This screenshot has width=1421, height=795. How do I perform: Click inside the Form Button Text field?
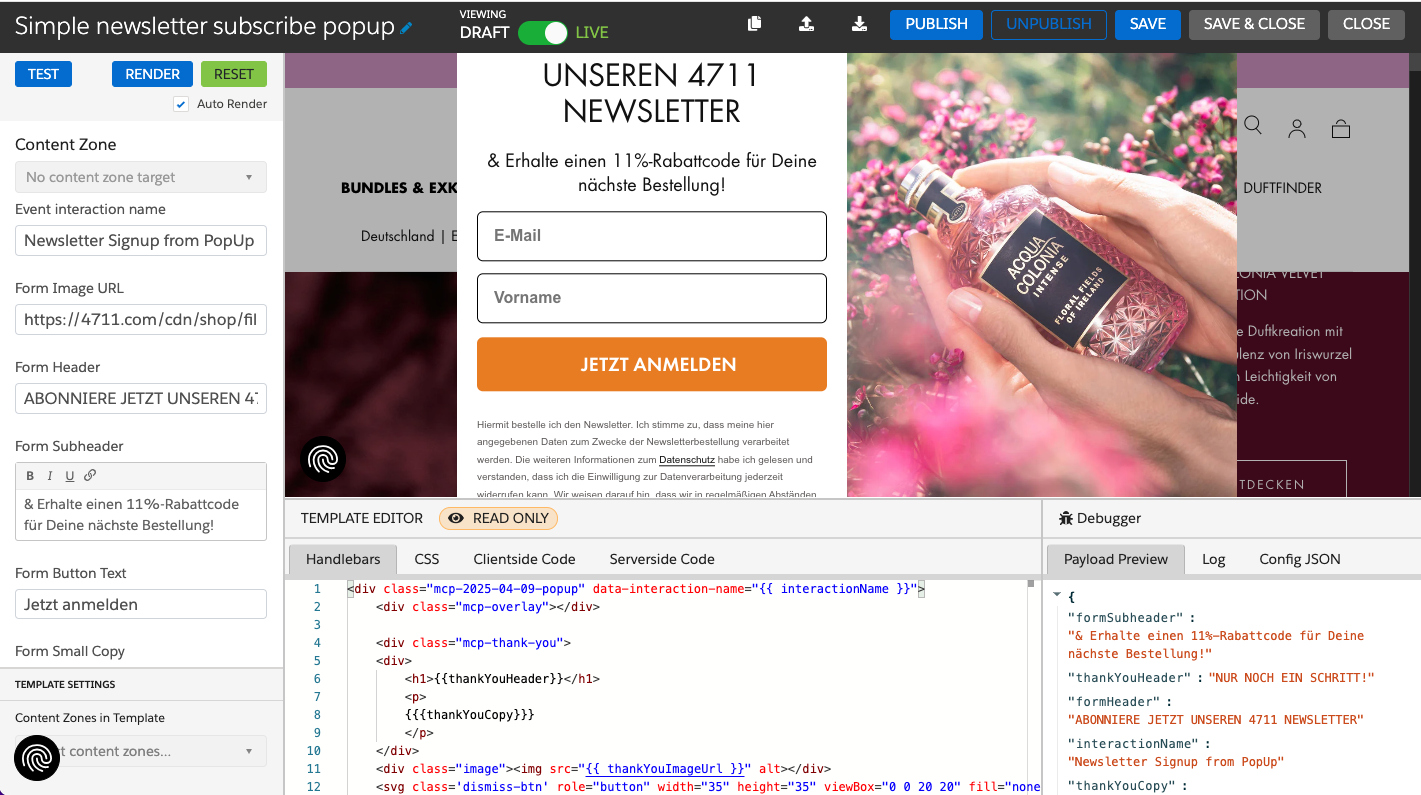tap(140, 604)
